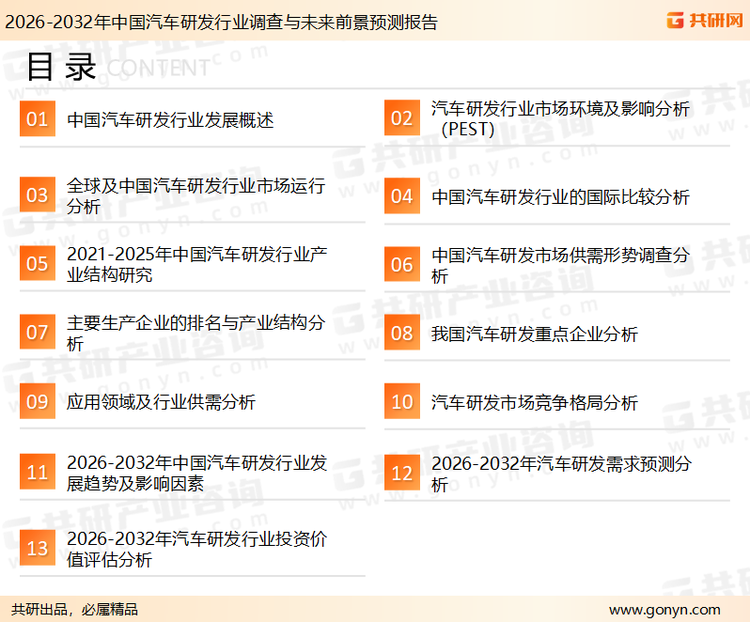Screen dimensions: 750x622
Task: Select chapter title 2026-2032年汽车研发需求预测分析
Action: (561, 474)
